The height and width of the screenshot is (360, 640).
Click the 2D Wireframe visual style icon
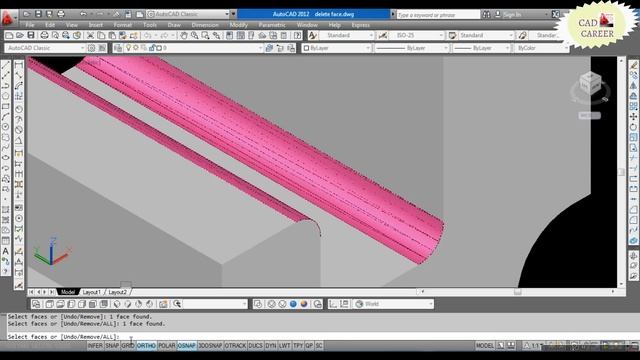[258, 304]
